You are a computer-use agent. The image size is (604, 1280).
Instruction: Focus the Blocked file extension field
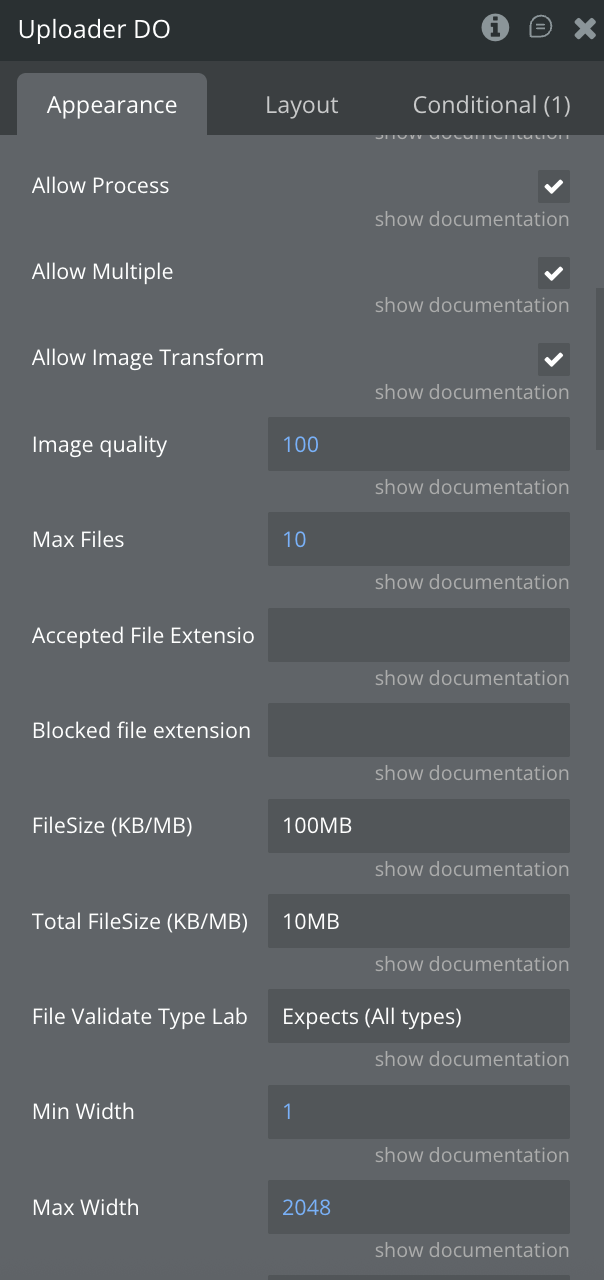[x=418, y=730]
